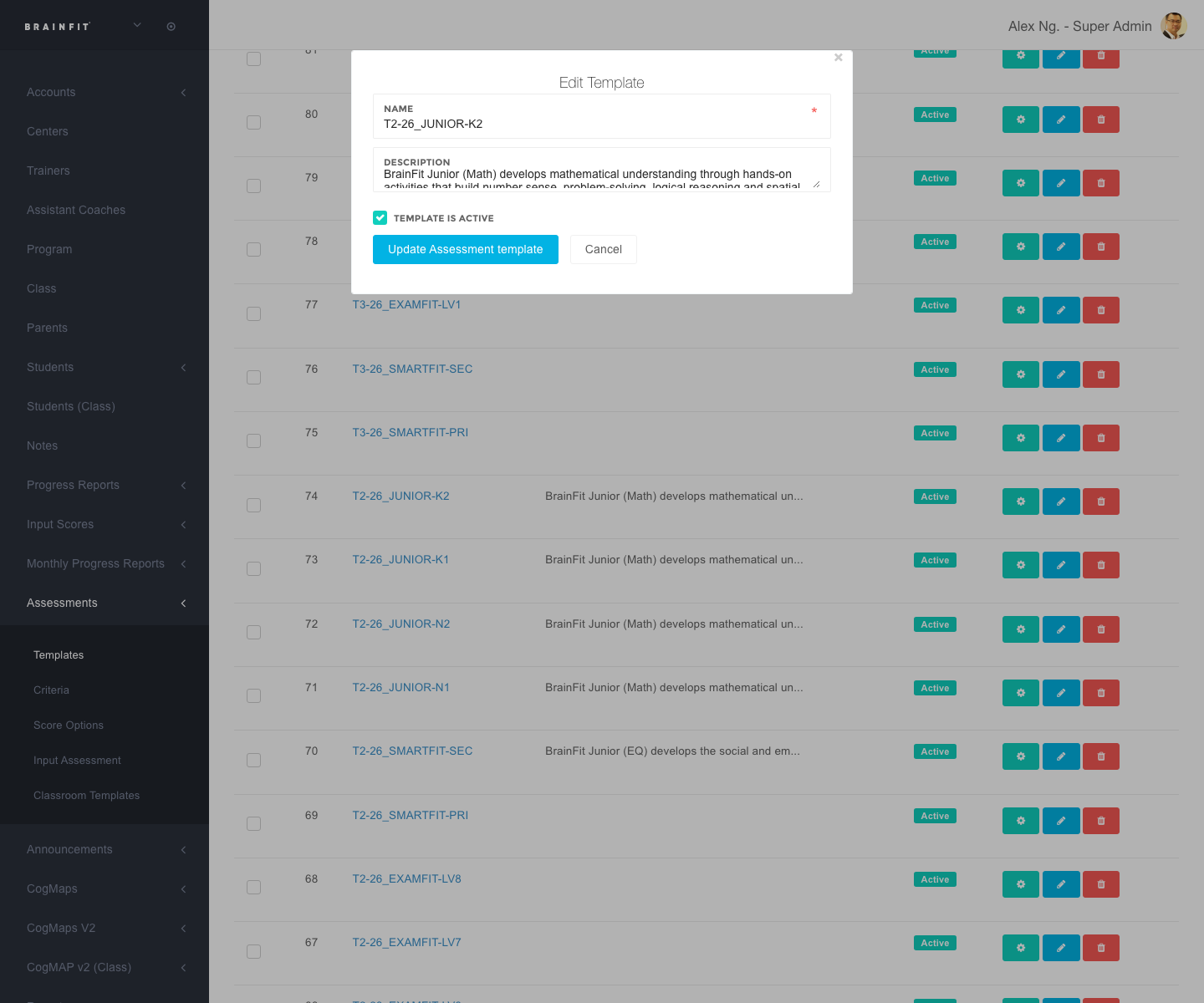Open T2-26_JUNIOR-K1 template link
This screenshot has height=1003, width=1204.
pyautogui.click(x=400, y=560)
